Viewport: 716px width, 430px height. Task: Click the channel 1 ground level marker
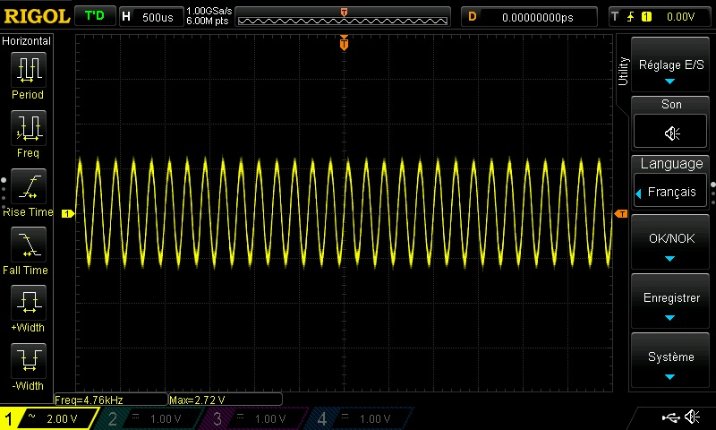coord(68,214)
